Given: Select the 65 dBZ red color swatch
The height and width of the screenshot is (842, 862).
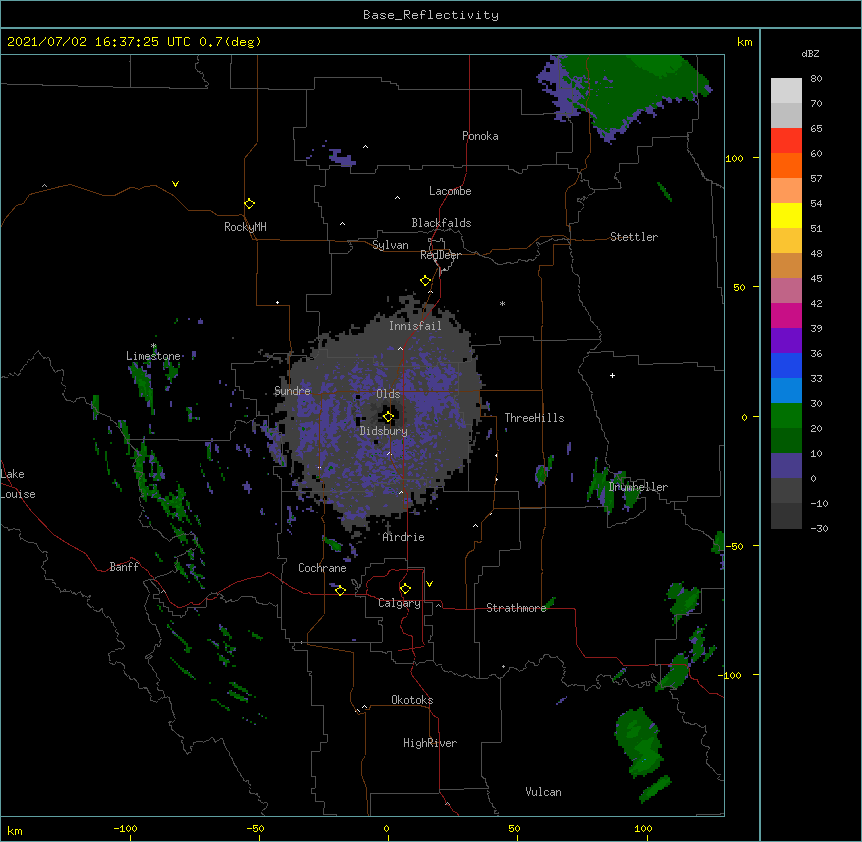Looking at the screenshot, I should (786, 140).
